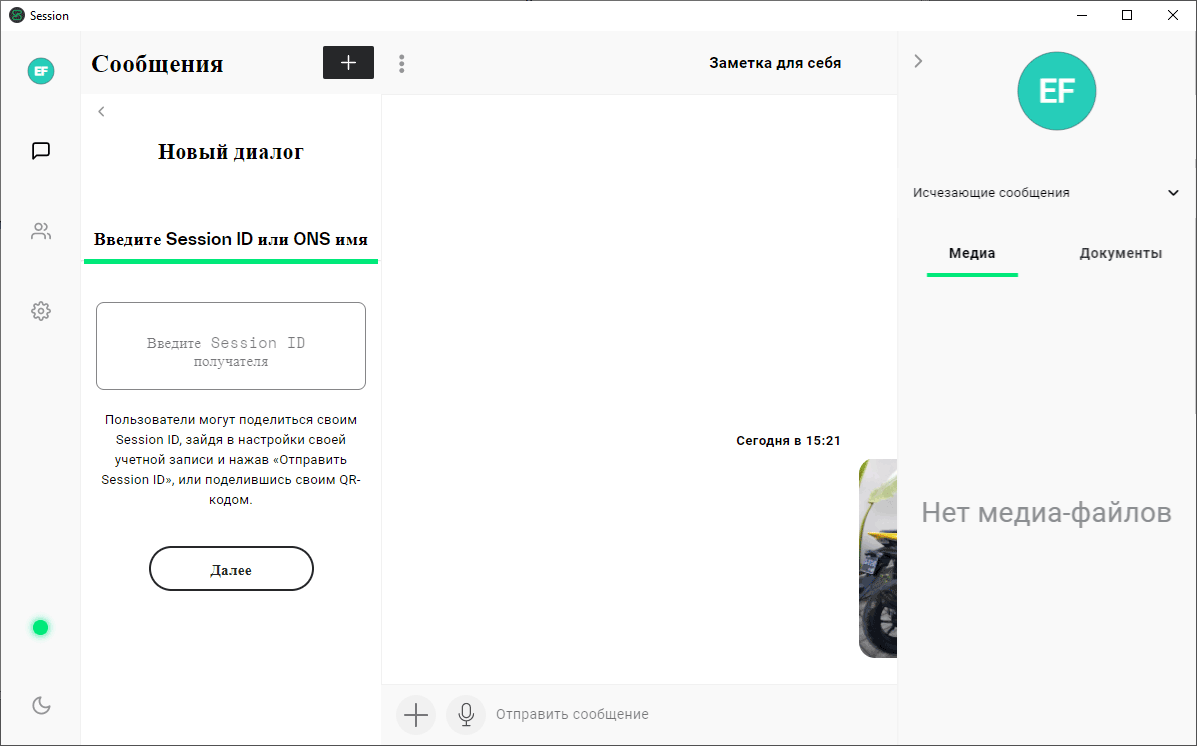Go back using the arrow above Новый диалог

(101, 111)
